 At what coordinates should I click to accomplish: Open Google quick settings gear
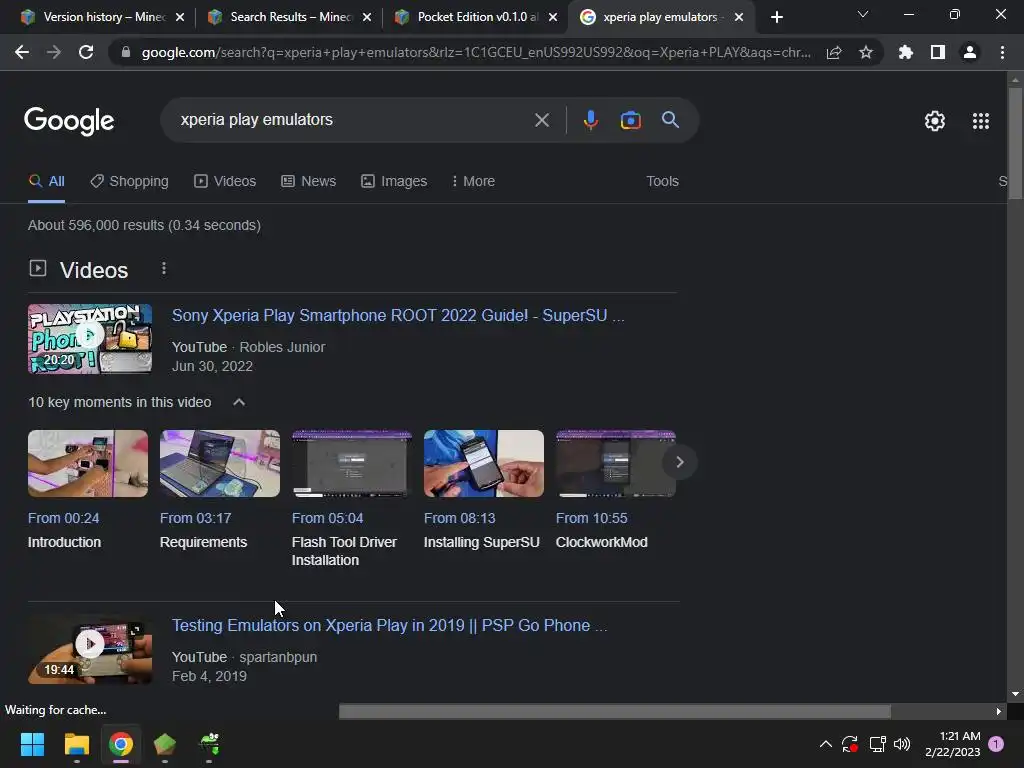(935, 121)
